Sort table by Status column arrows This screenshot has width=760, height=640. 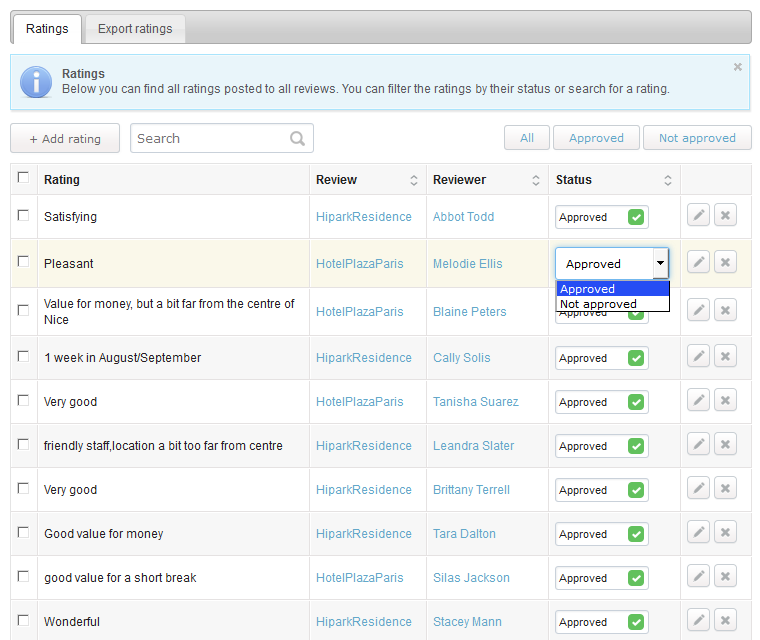[x=667, y=180]
